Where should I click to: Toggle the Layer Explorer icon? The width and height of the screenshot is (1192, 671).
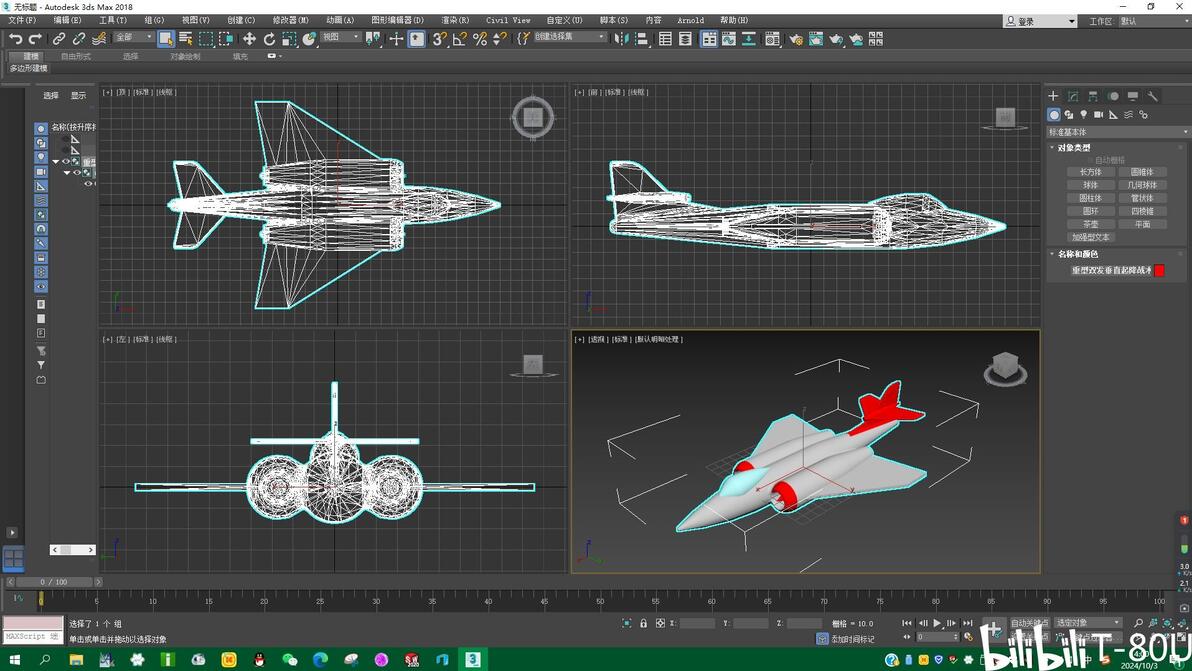pos(685,39)
